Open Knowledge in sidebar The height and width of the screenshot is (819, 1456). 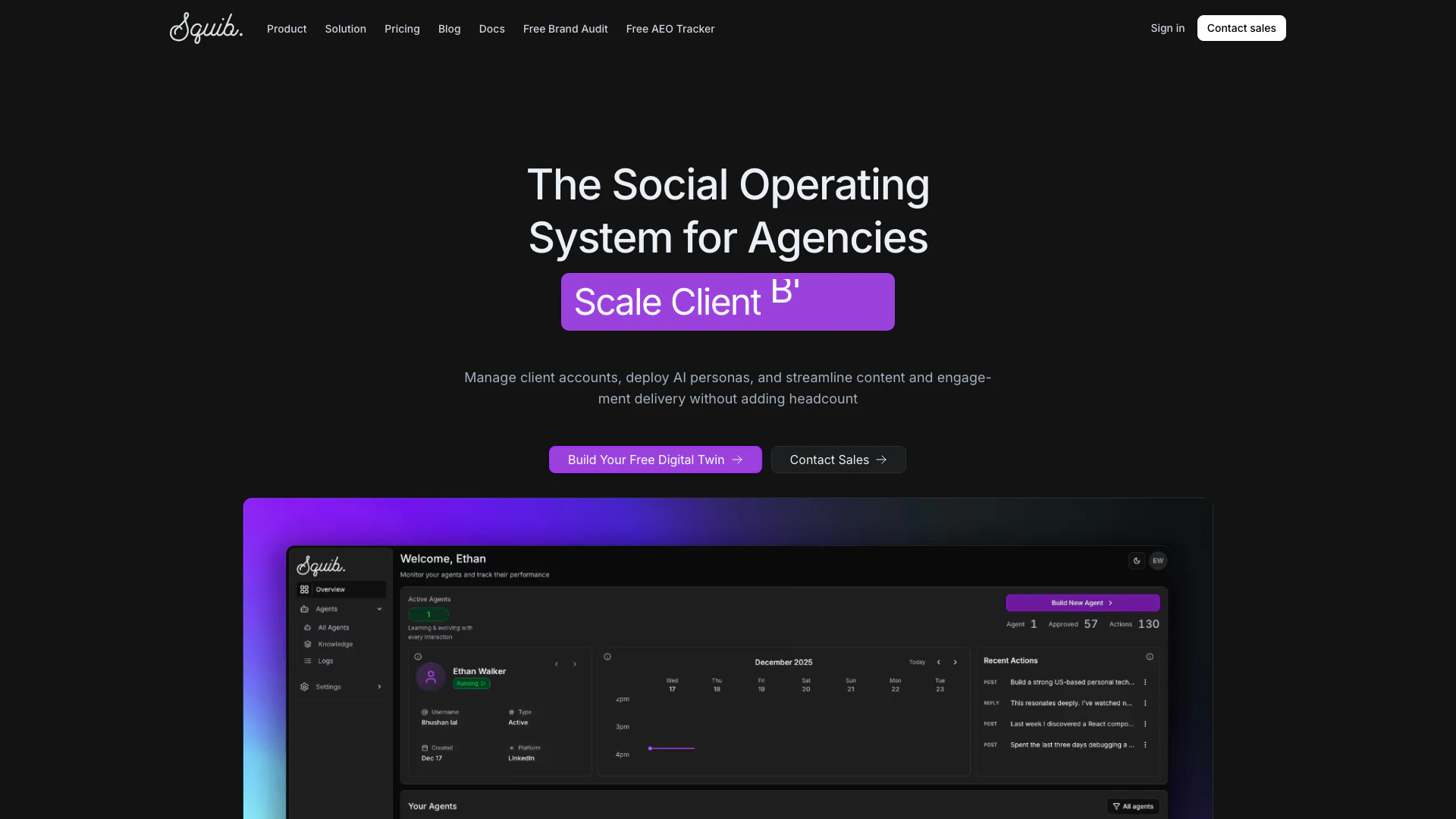pos(335,645)
